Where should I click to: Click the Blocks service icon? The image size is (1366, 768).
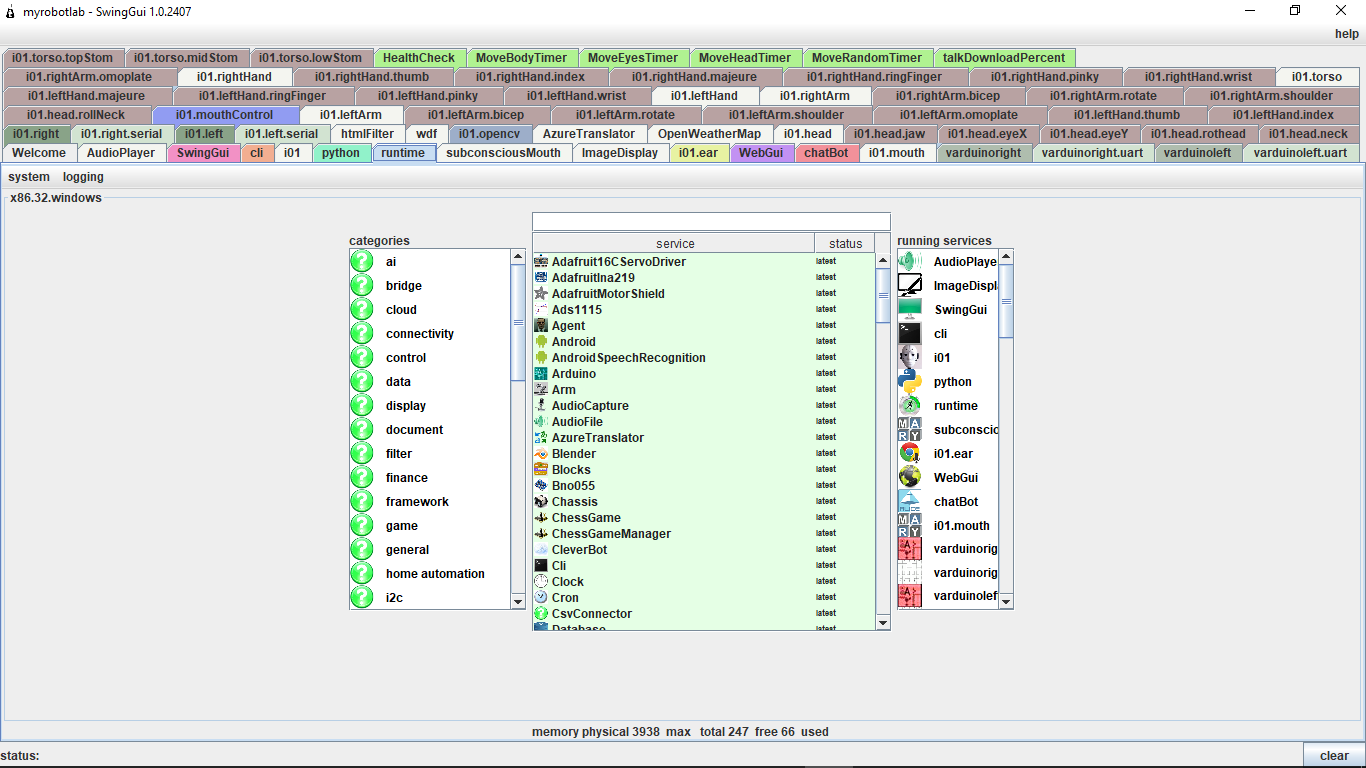541,470
